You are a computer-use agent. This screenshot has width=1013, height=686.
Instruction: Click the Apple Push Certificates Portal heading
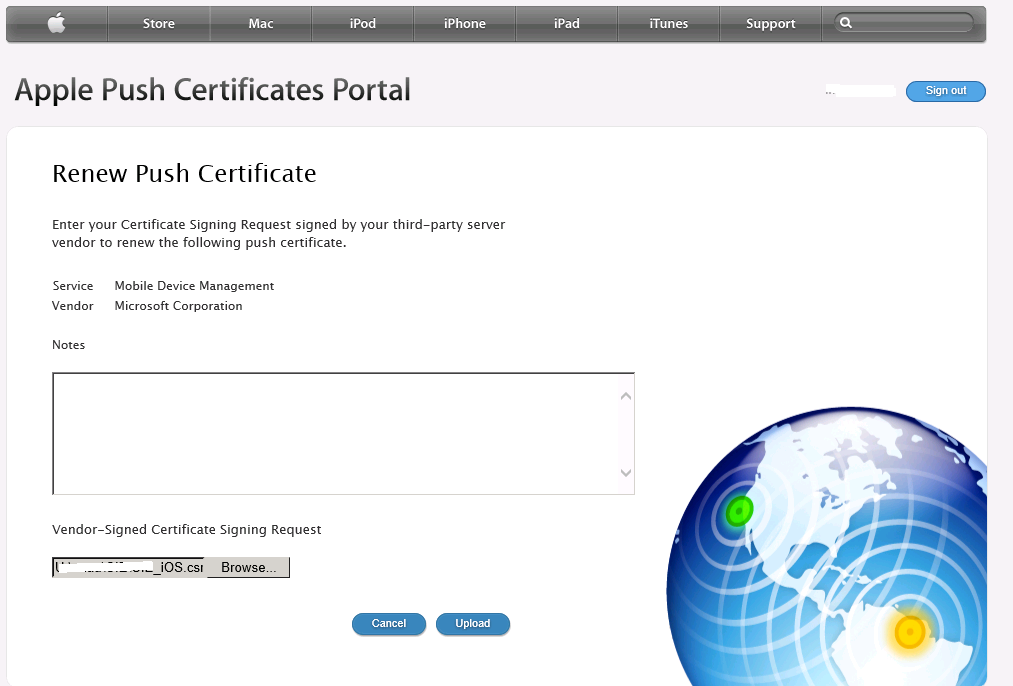tap(211, 90)
